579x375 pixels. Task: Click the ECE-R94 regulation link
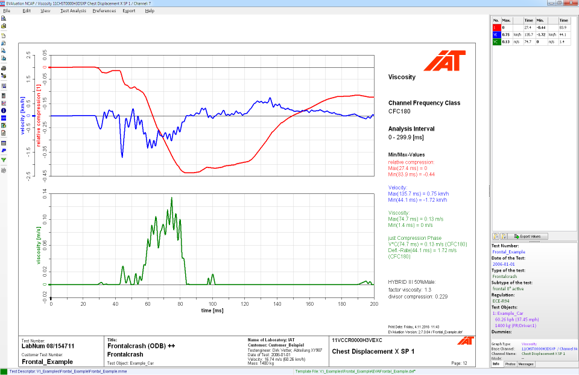click(x=501, y=301)
